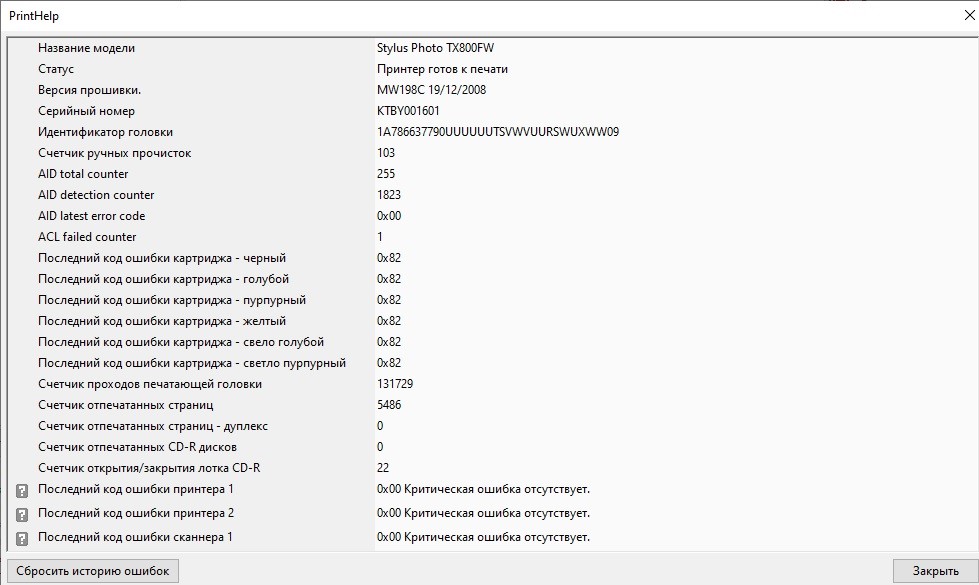Image resolution: width=979 pixels, height=585 pixels.
Task: Select serial number KTBY001601
Action: (408, 111)
